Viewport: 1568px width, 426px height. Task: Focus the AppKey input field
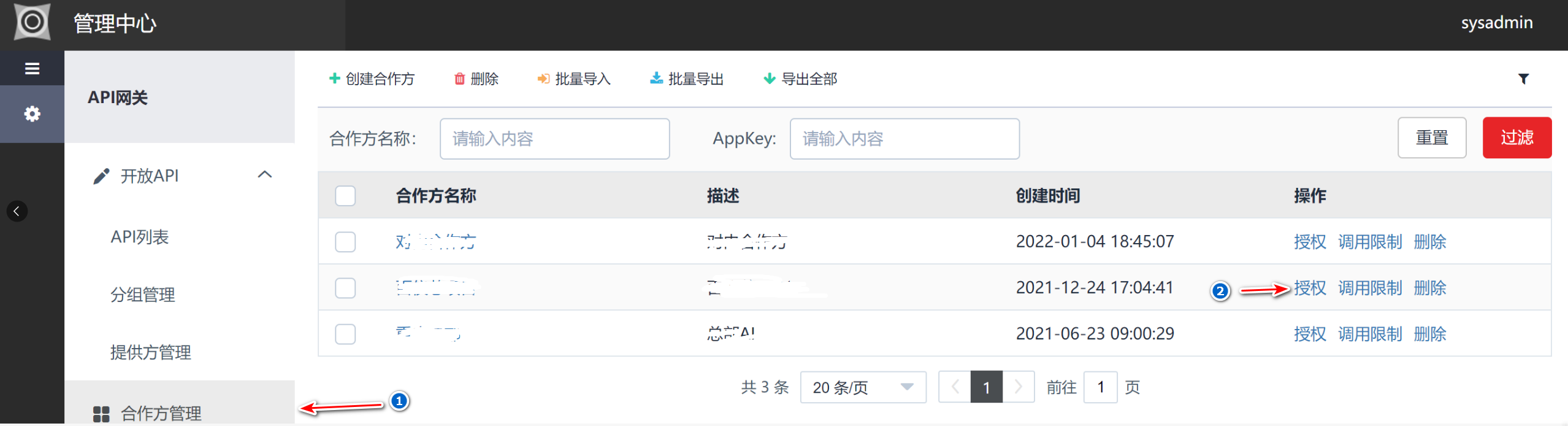(x=904, y=139)
